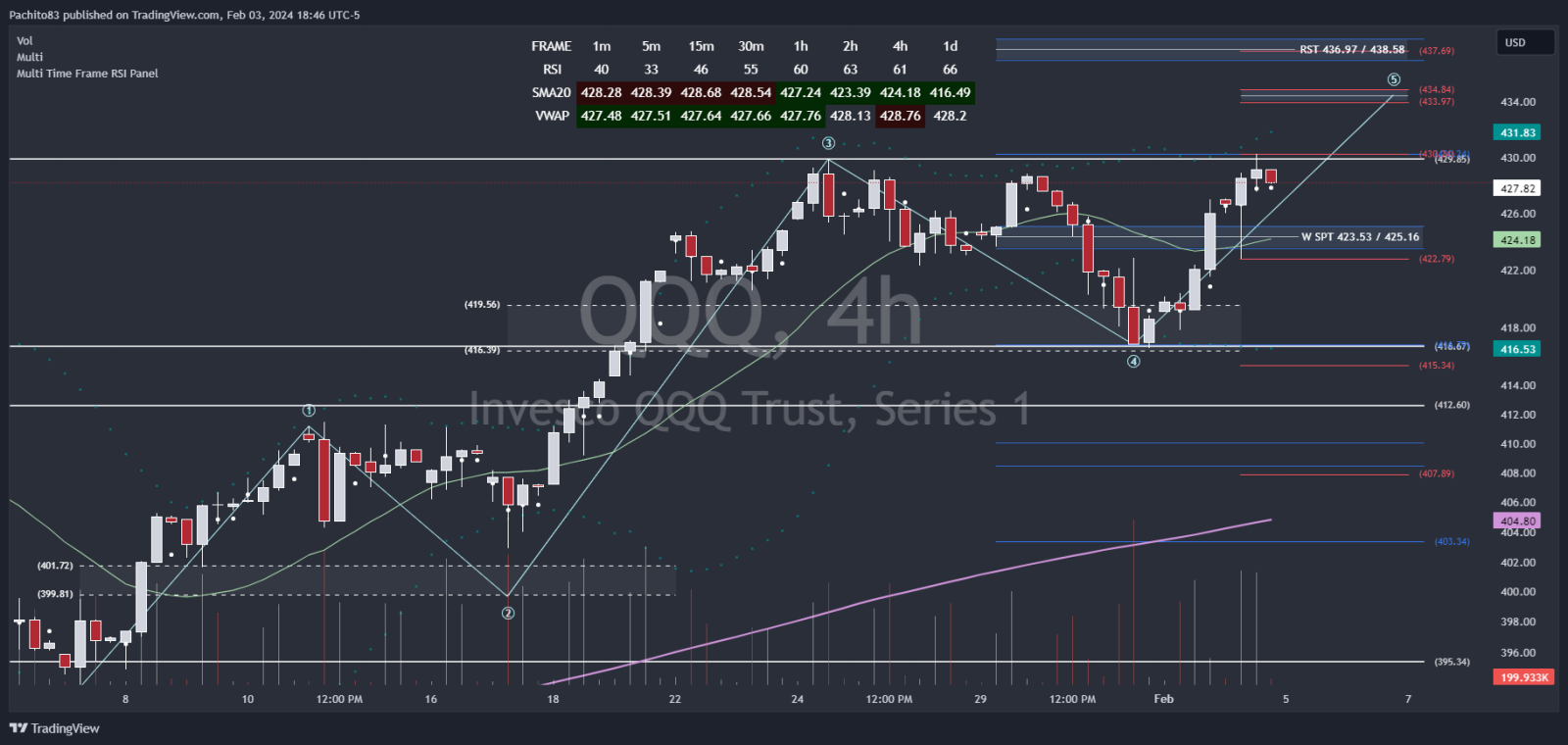Click the SMA20 15m cell 428.68
Image resolution: width=1568 pixels, height=745 pixels.
tap(701, 92)
